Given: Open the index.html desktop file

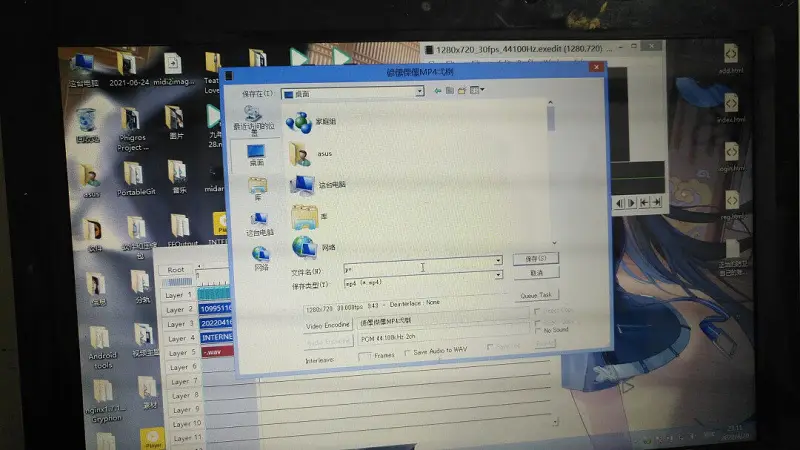Looking at the screenshot, I should (731, 108).
